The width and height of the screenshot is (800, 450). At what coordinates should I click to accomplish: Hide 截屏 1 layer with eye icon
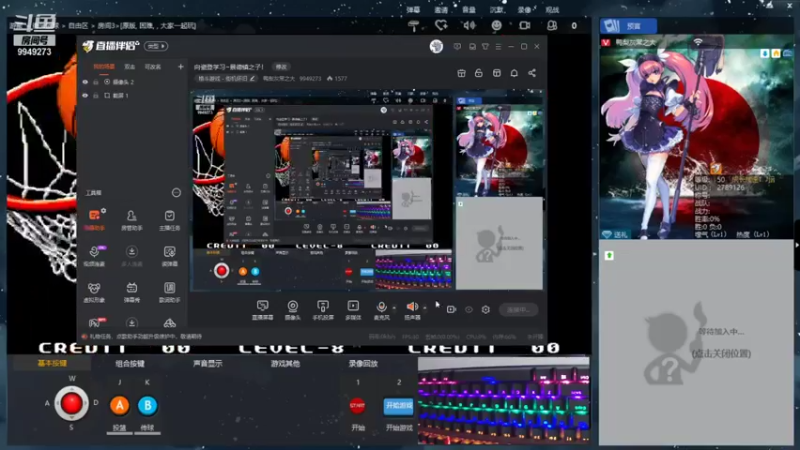85,95
